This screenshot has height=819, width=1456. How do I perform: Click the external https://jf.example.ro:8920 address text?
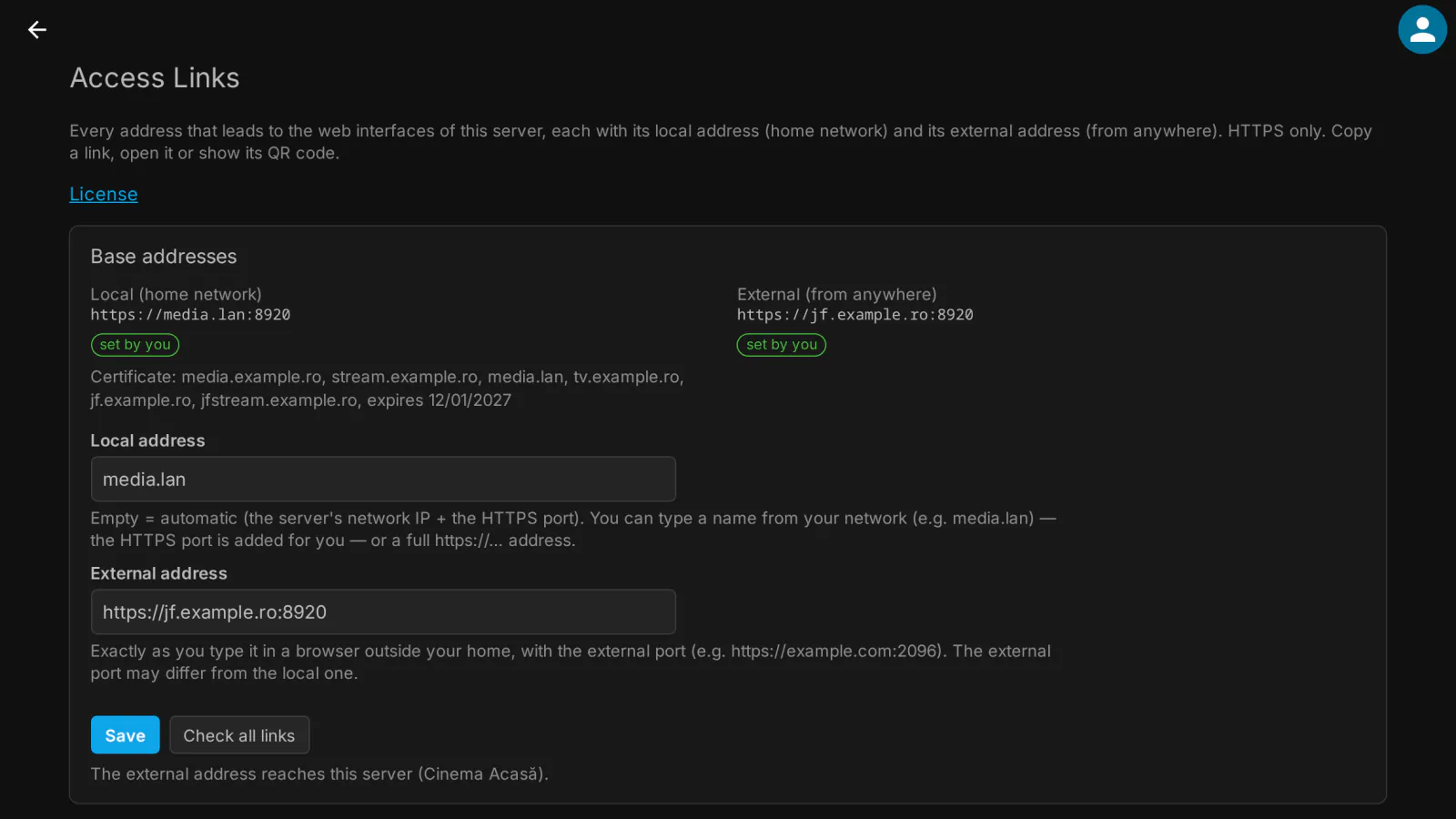click(x=855, y=315)
